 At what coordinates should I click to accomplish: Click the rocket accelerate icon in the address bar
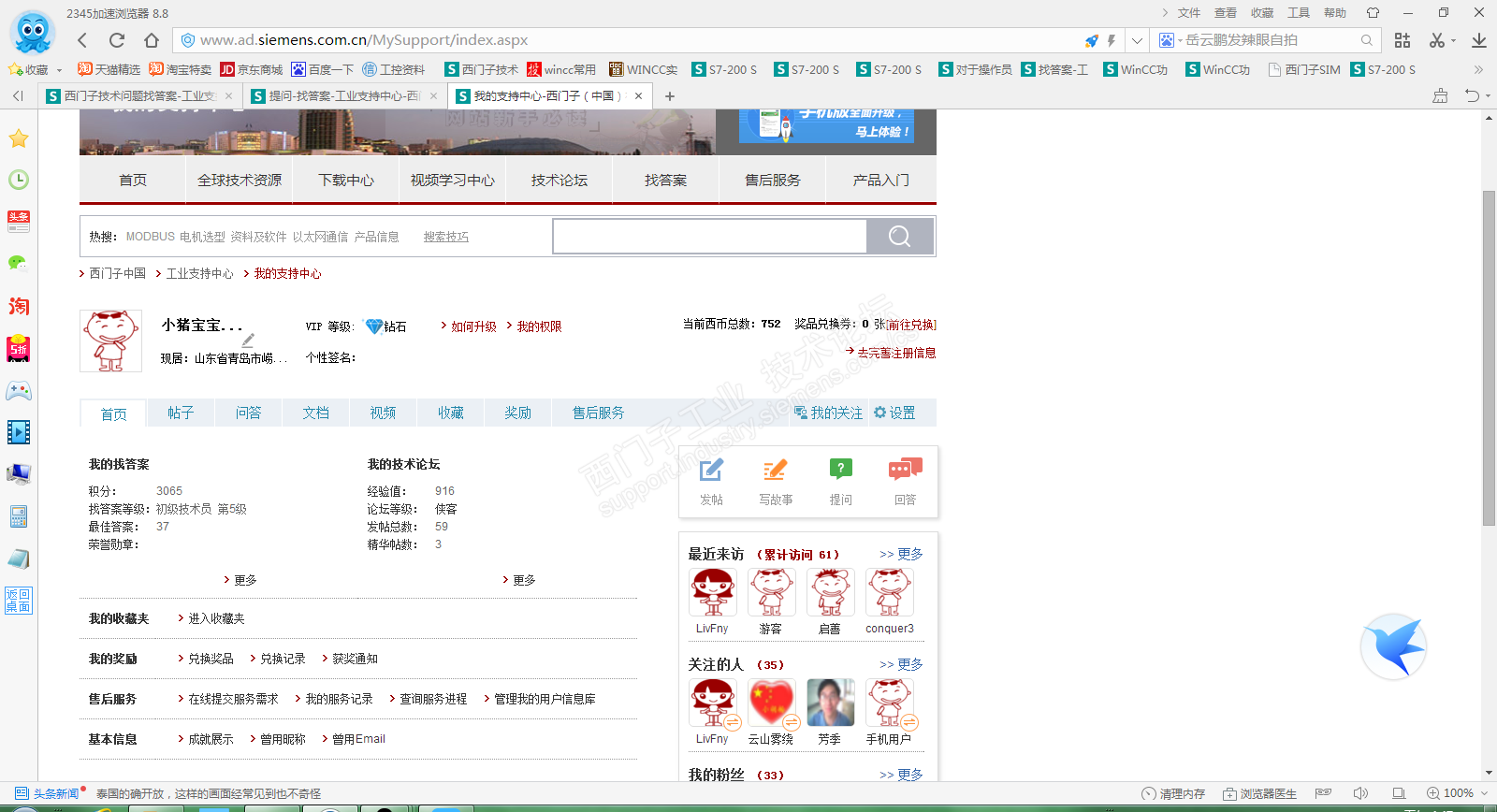pyautogui.click(x=1092, y=40)
